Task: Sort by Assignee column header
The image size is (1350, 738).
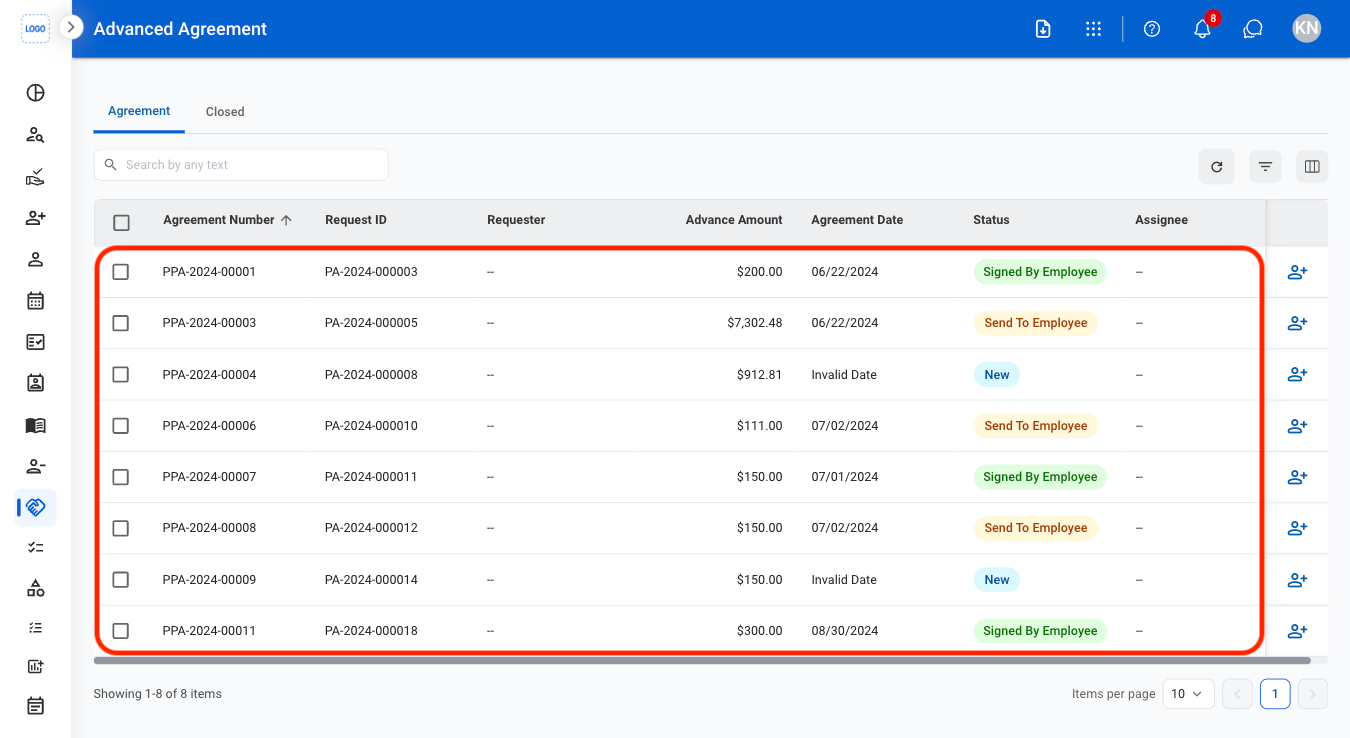Action: coord(1161,220)
